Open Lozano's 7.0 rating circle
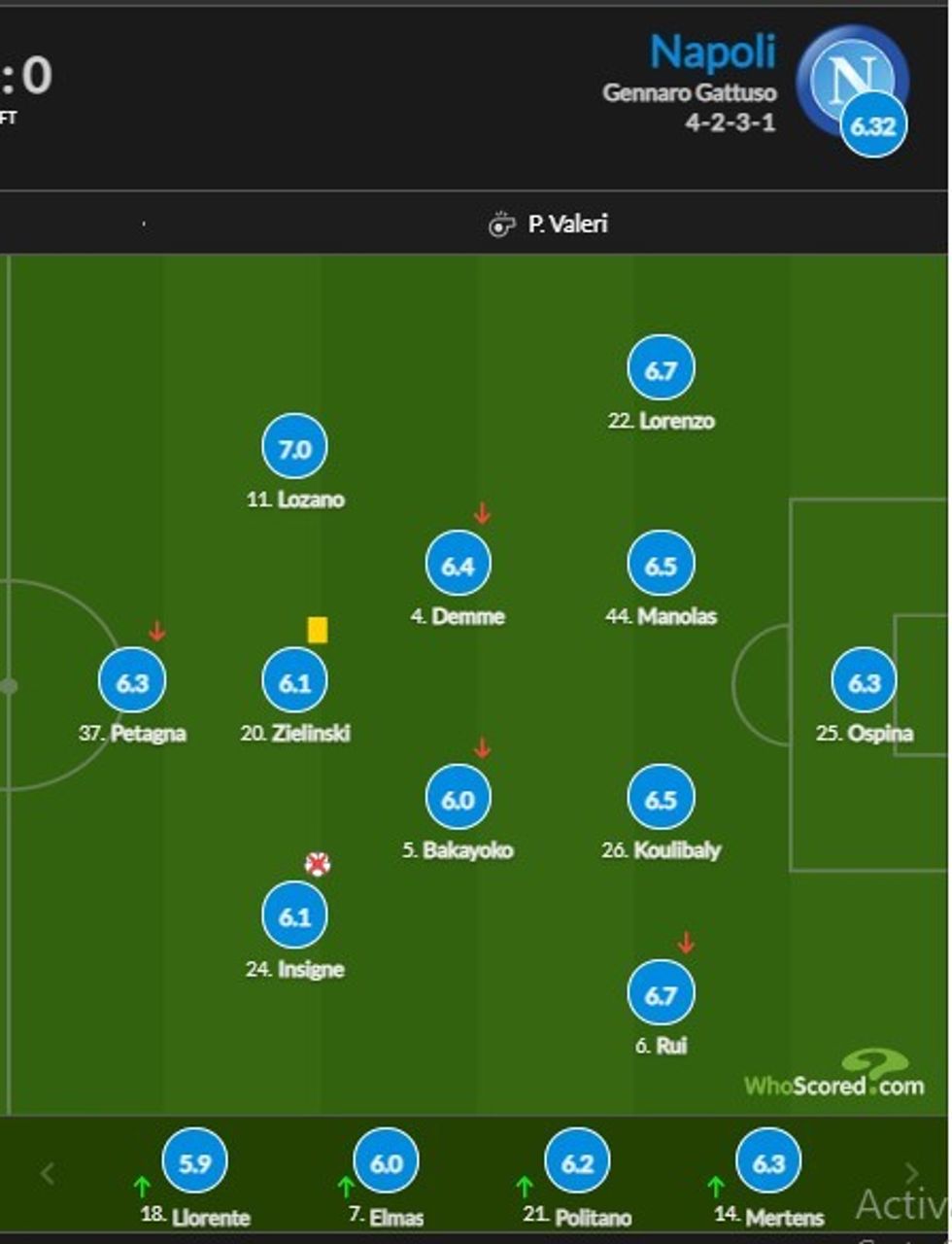 [x=294, y=448]
